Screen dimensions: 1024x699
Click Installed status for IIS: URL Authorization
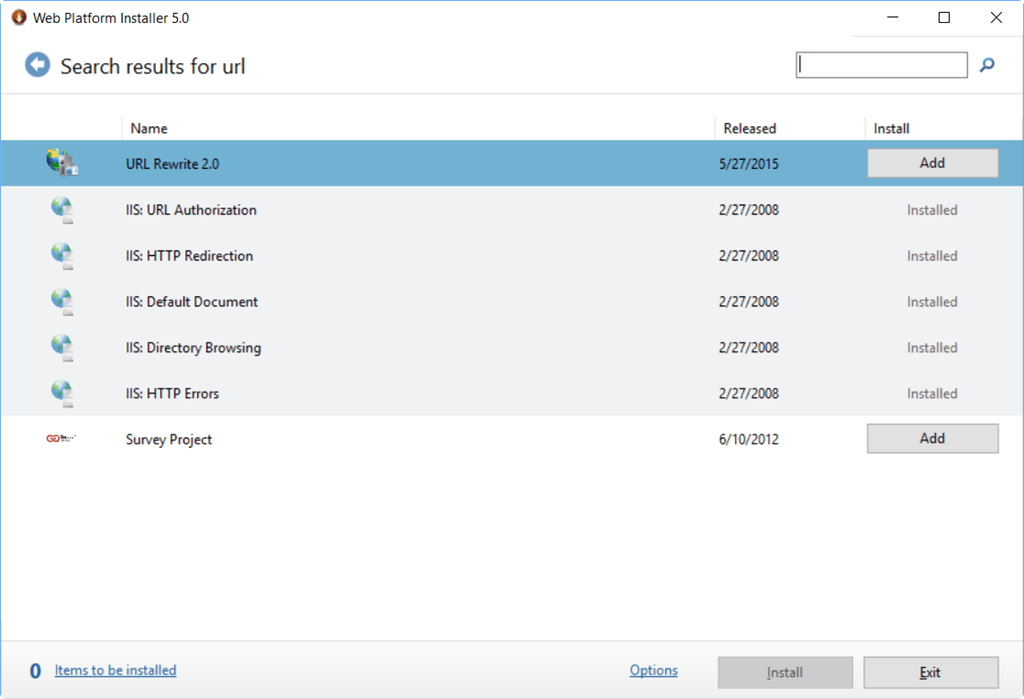point(932,210)
